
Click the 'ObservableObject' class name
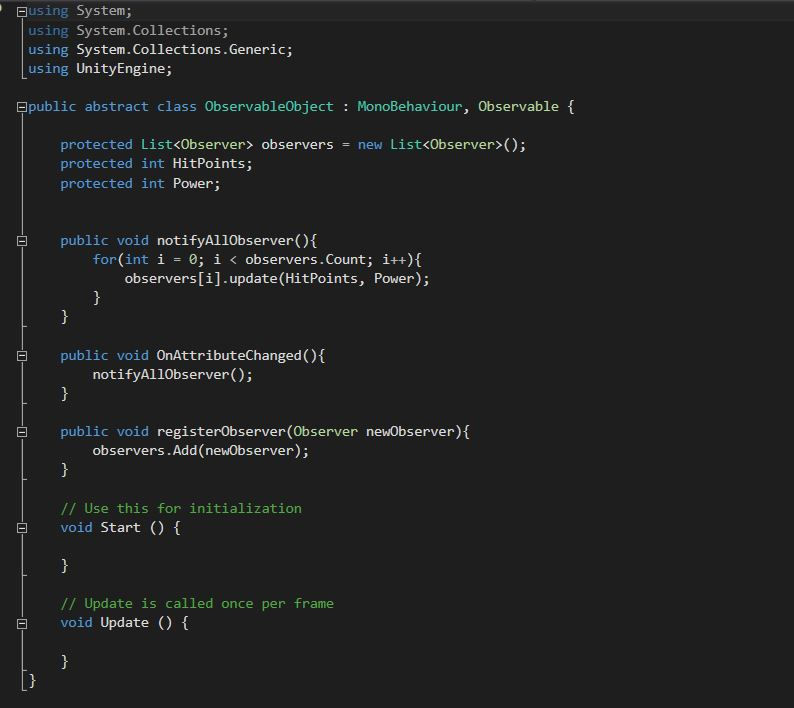[269, 106]
